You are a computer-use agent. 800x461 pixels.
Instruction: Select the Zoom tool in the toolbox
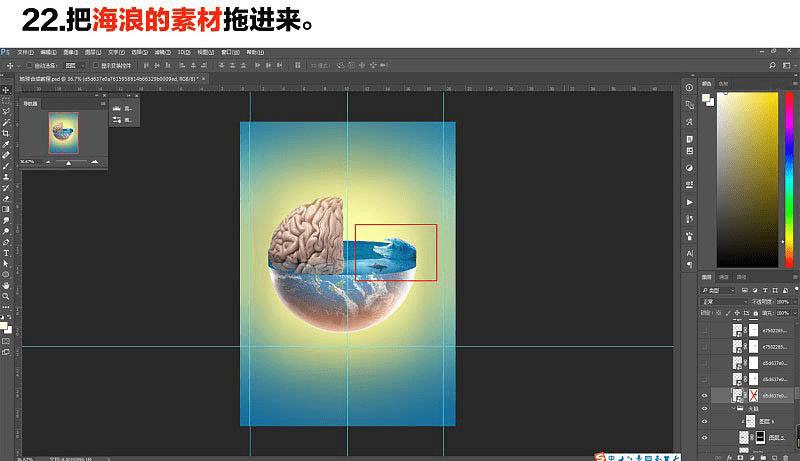[x=6, y=296]
